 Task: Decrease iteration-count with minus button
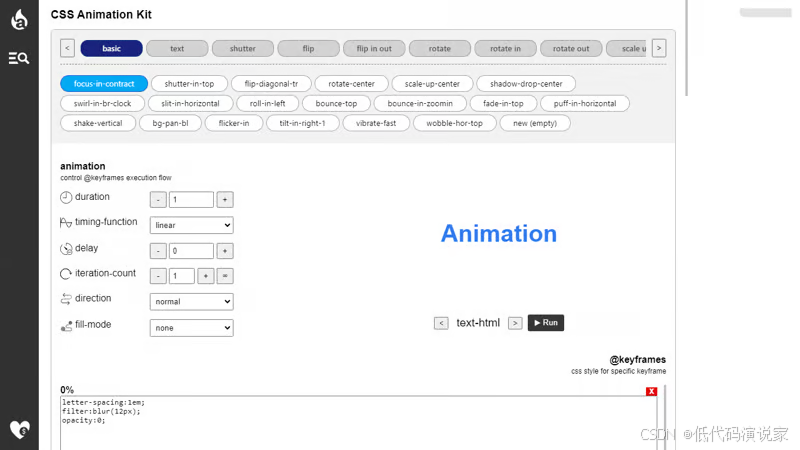point(158,276)
